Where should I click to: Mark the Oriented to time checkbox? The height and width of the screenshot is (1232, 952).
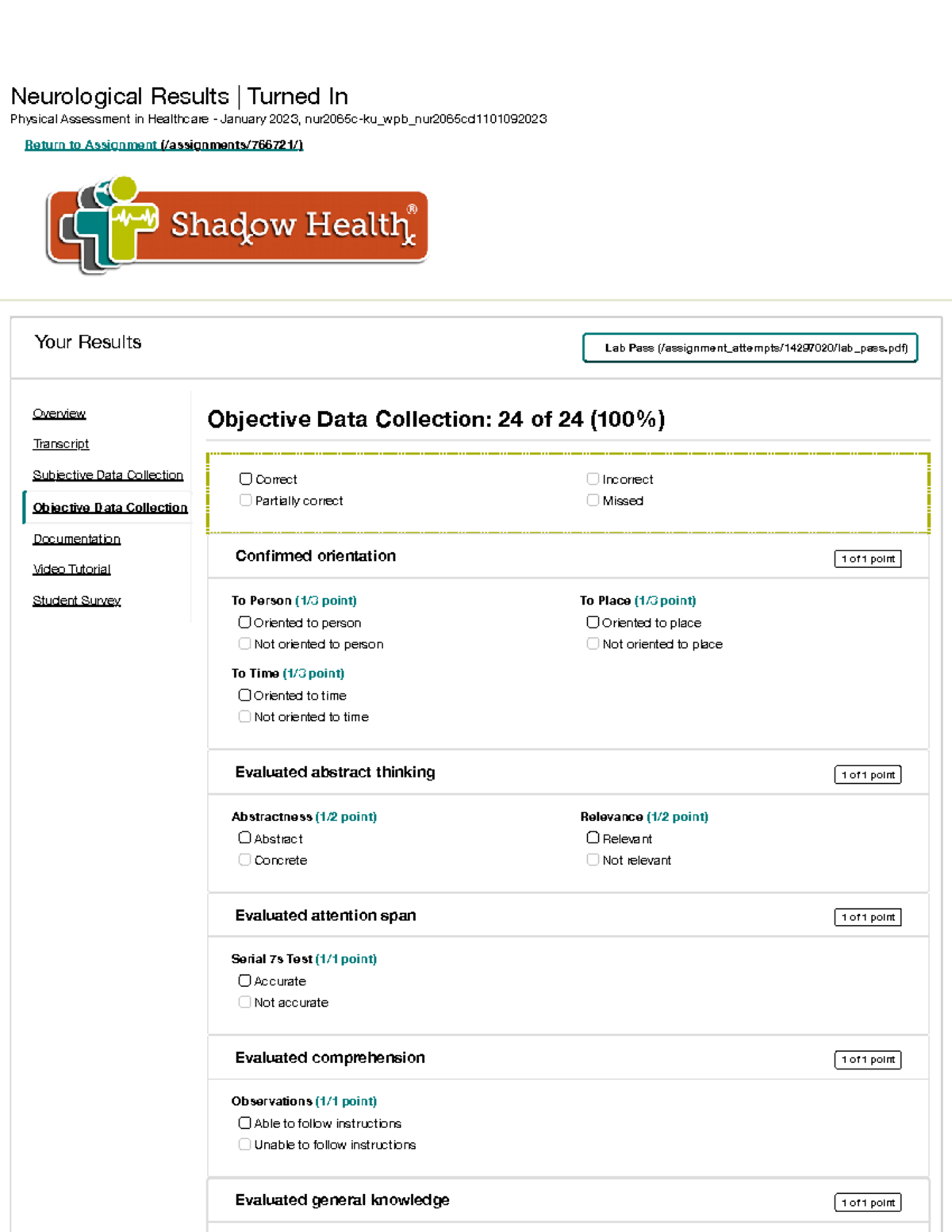point(245,696)
